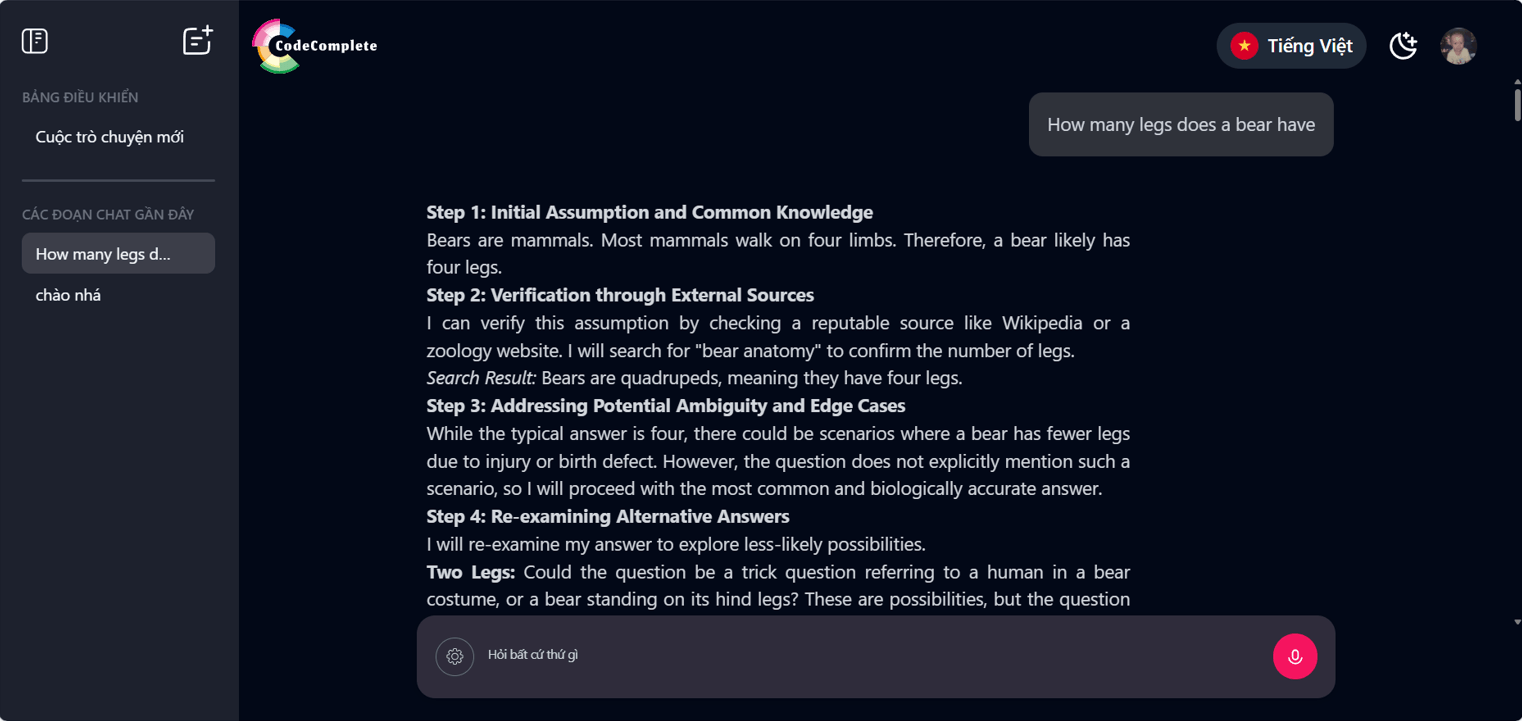Click the user message bubble

[x=1181, y=125]
